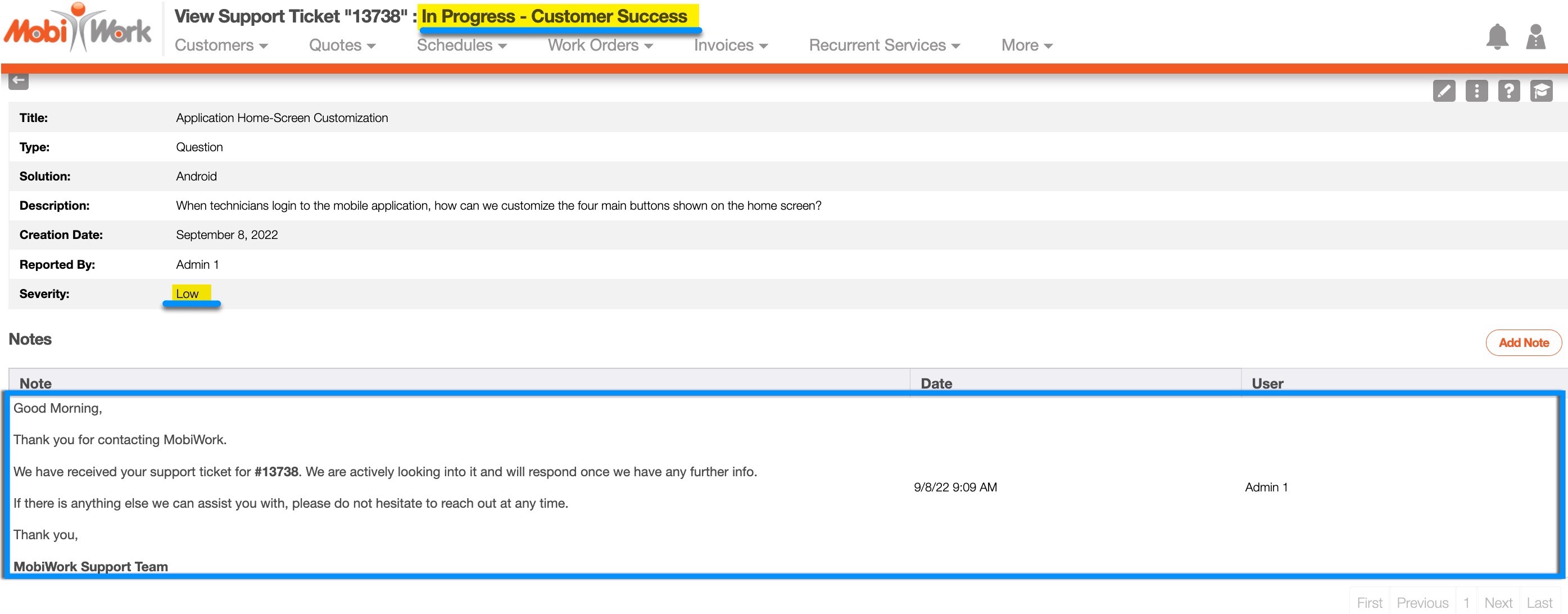Open the three-dot more actions menu

click(1476, 91)
